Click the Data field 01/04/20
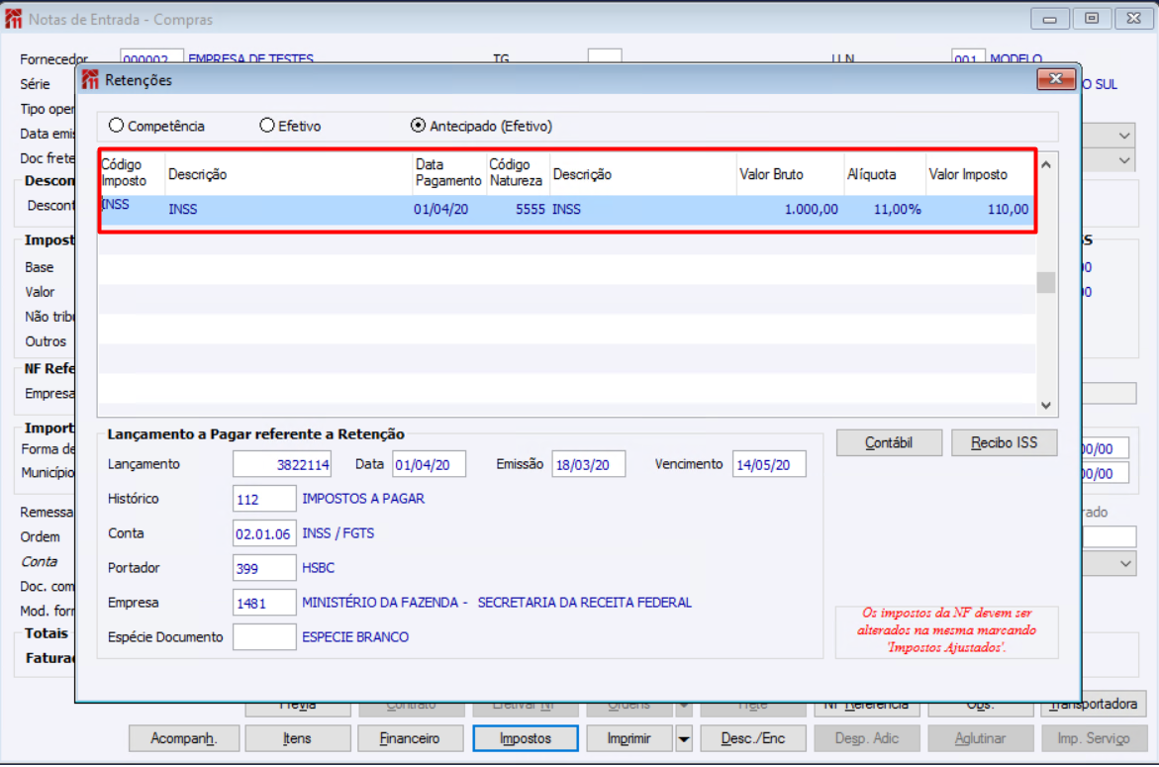Viewport: 1159px width, 767px height. click(429, 464)
